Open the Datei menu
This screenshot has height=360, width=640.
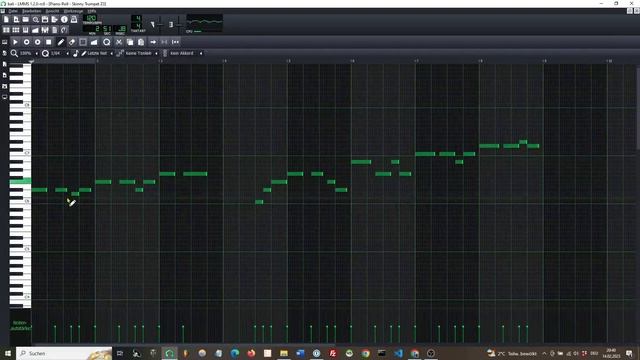click(13, 11)
